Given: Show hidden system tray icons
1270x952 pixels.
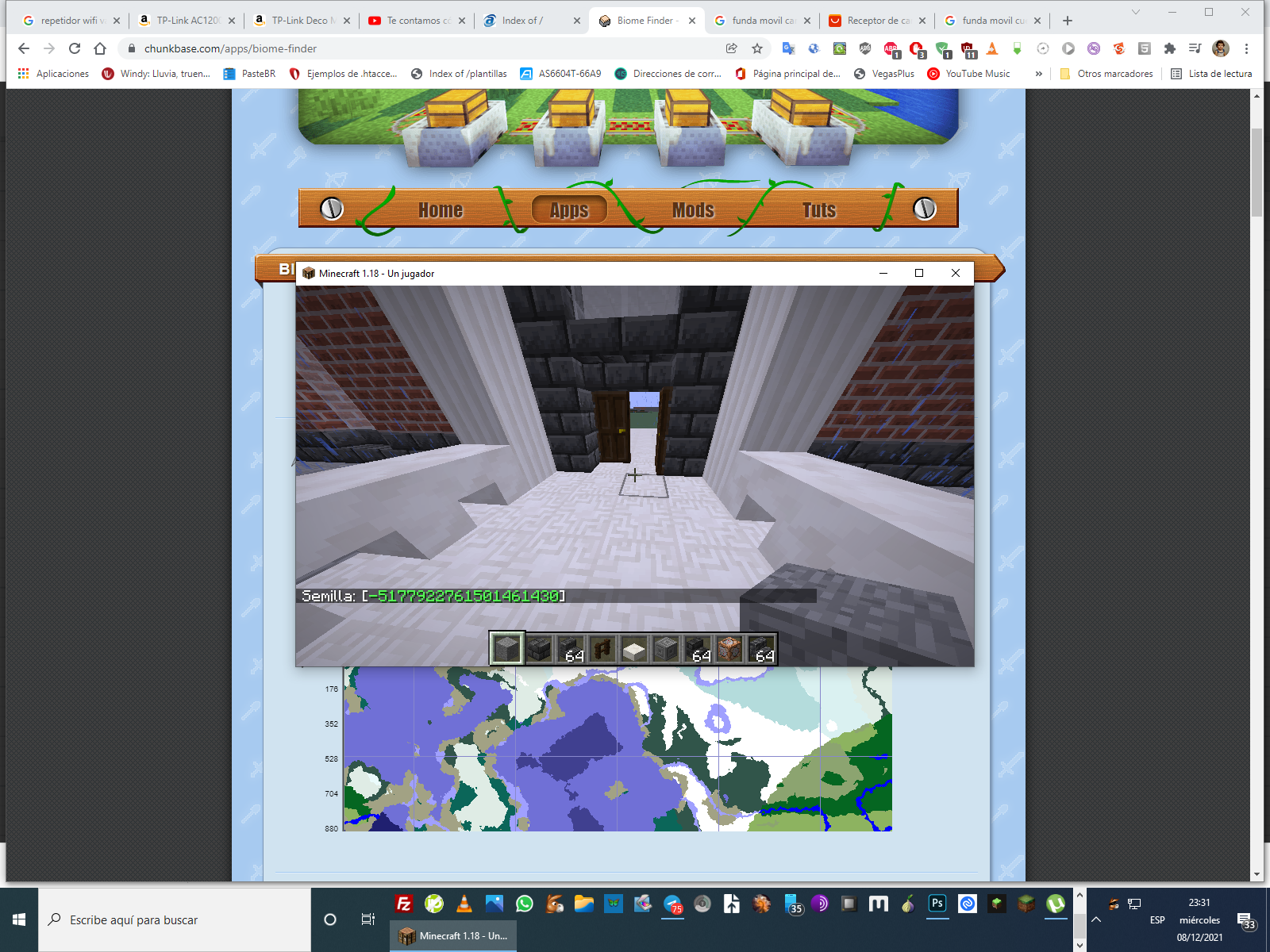Looking at the screenshot, I should (1096, 919).
